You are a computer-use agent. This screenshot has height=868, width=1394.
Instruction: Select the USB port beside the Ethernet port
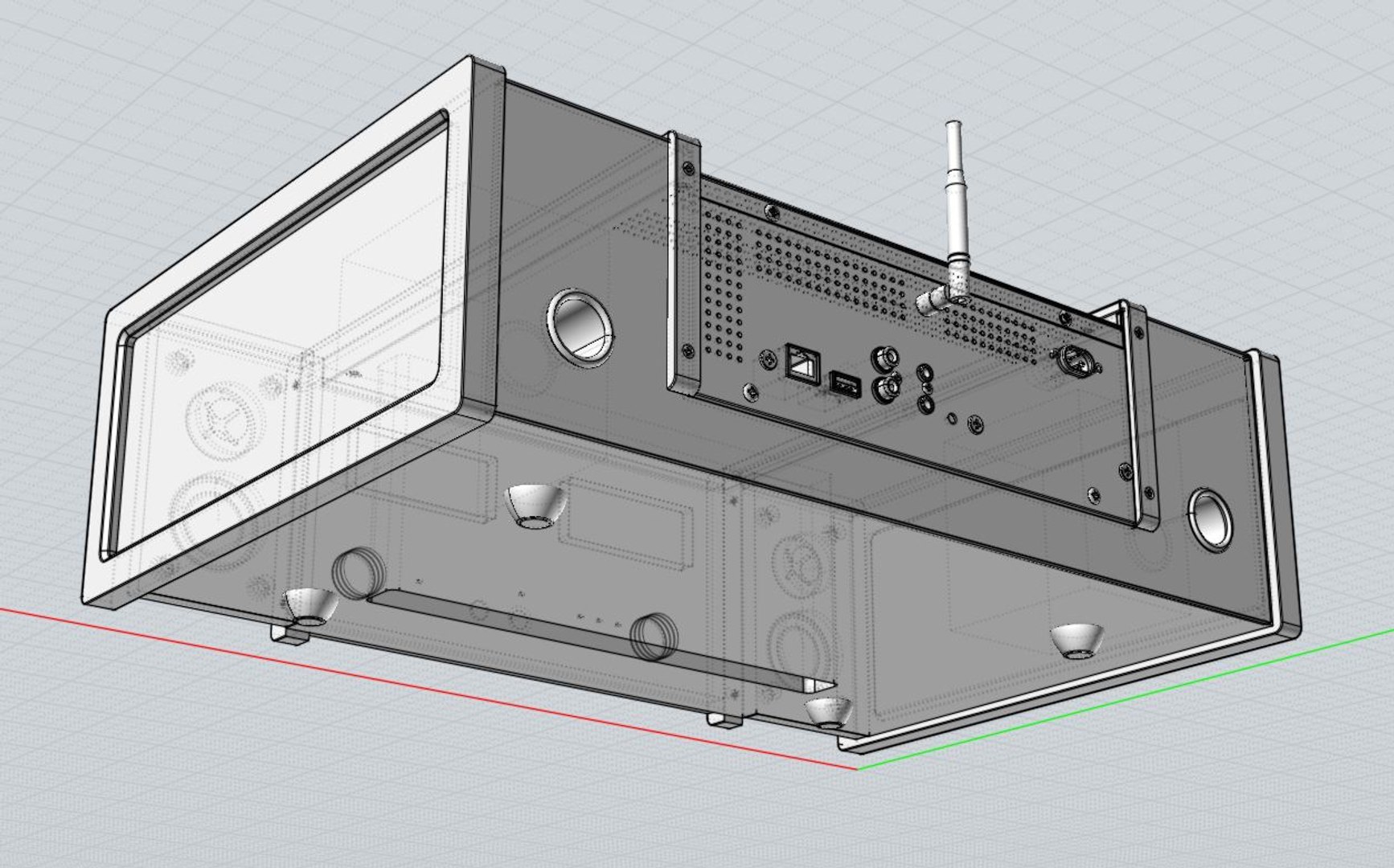tap(845, 385)
